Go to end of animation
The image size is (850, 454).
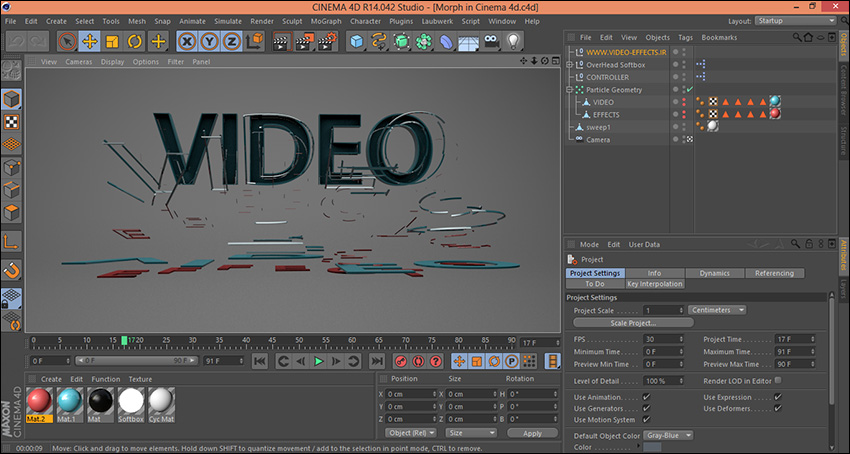tap(377, 361)
